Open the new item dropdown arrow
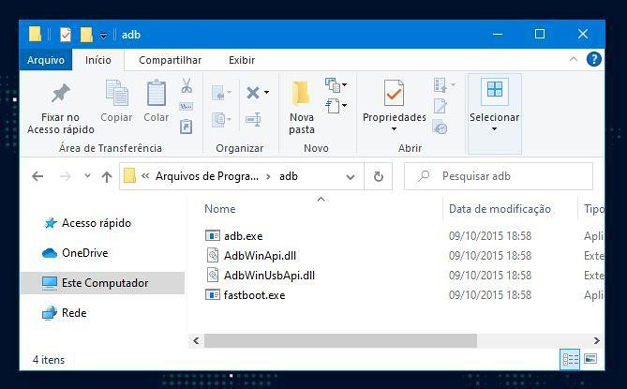 (344, 85)
